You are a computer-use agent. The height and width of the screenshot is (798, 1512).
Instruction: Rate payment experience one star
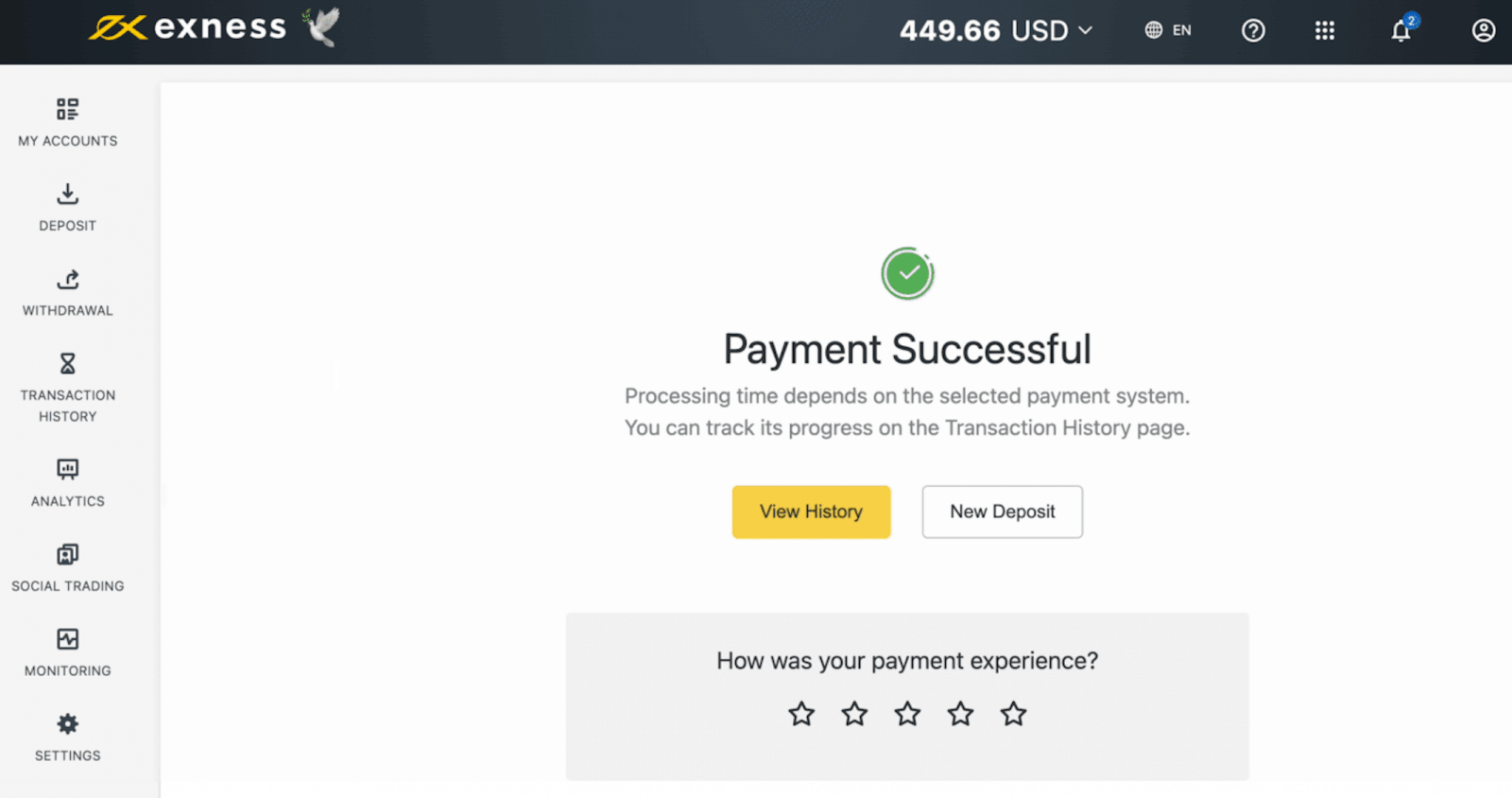coord(801,714)
